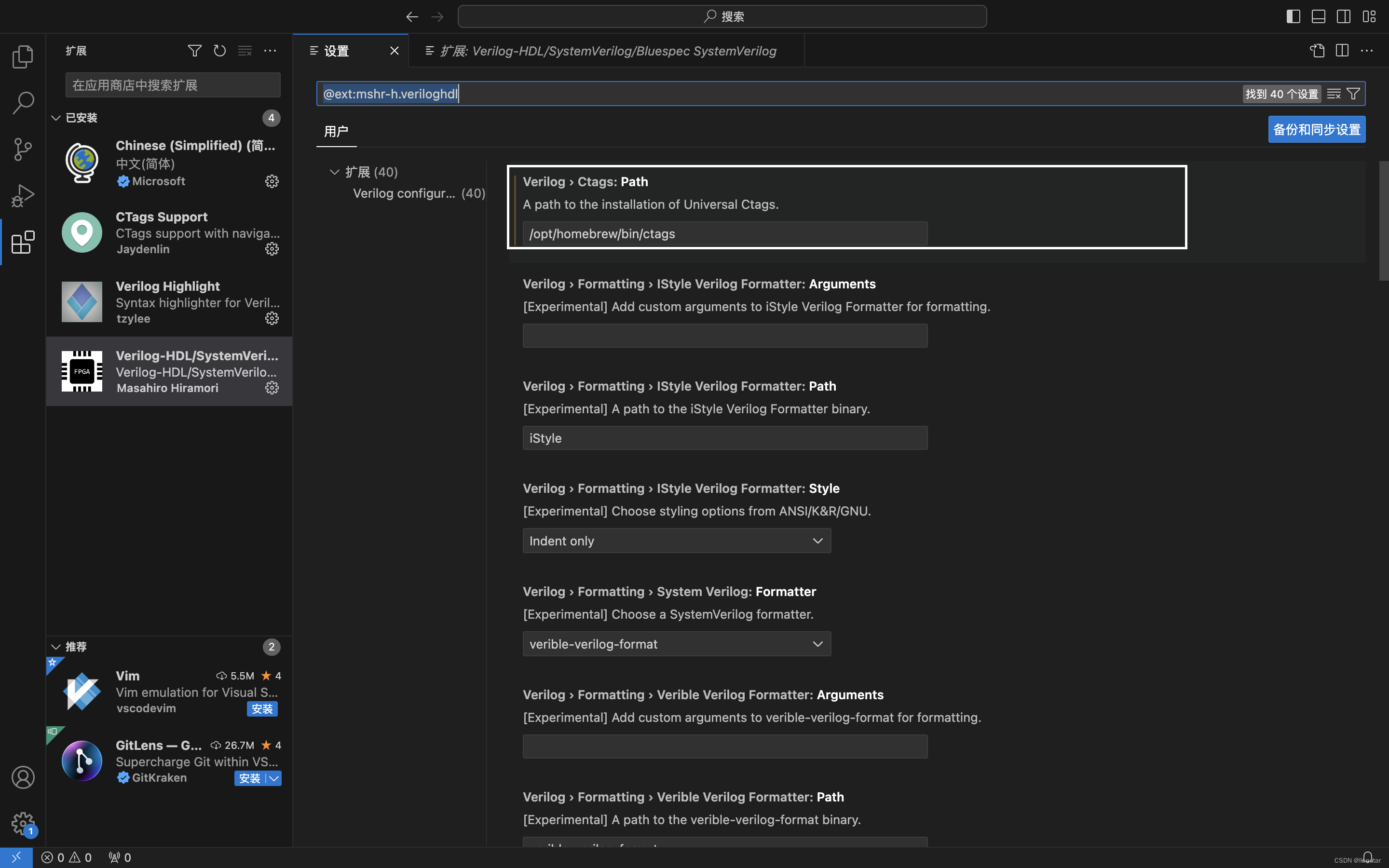Open the GitLens extension entry
Screen dimensions: 1389x868
tap(169, 761)
